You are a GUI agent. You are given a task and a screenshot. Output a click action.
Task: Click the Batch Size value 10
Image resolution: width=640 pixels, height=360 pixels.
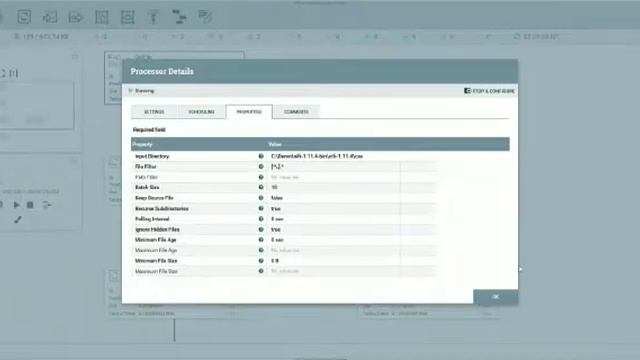274,187
